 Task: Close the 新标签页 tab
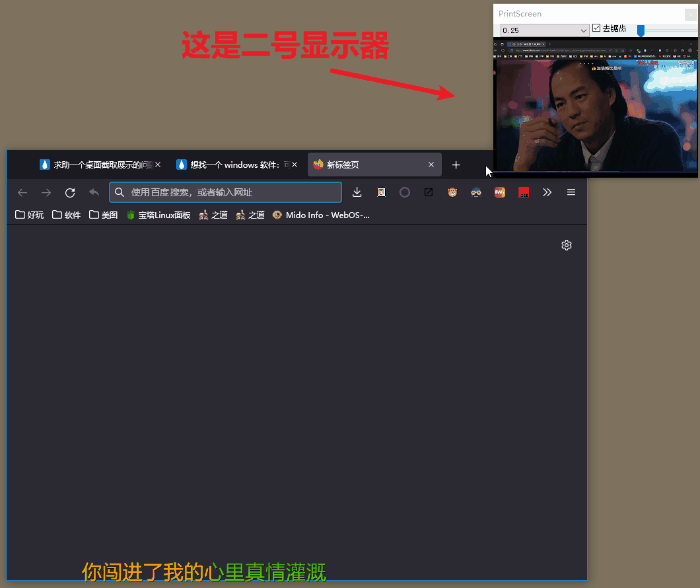point(431,165)
